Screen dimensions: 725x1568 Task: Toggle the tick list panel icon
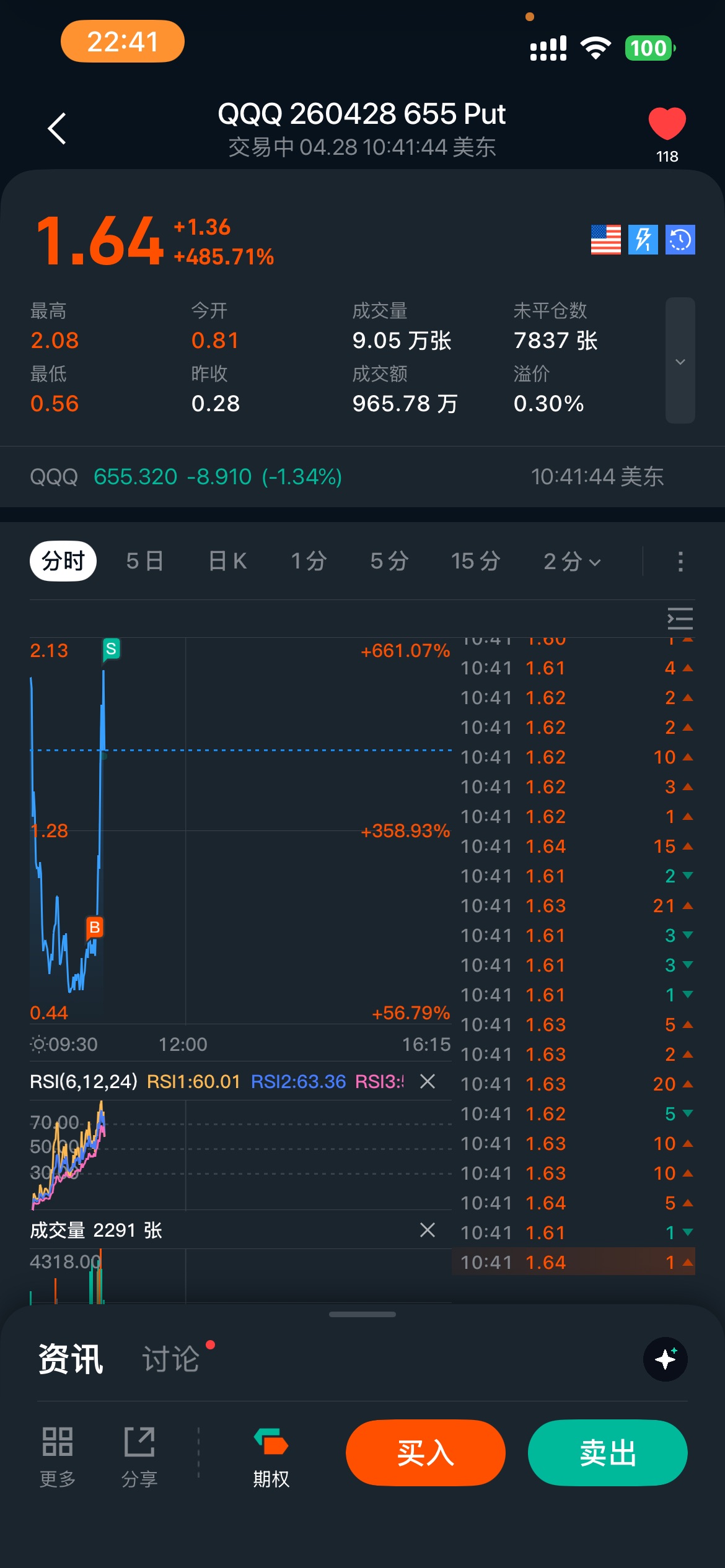click(x=680, y=619)
